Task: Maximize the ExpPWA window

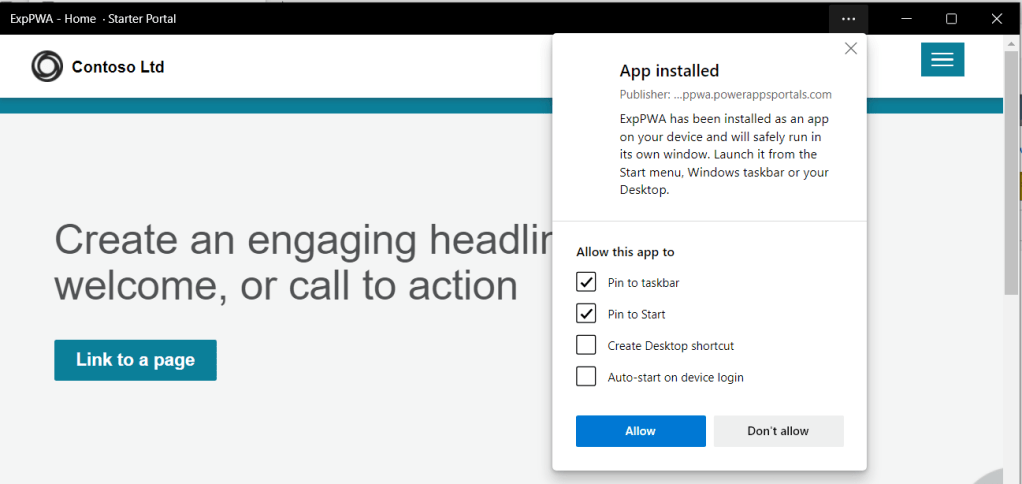Action: tap(952, 19)
